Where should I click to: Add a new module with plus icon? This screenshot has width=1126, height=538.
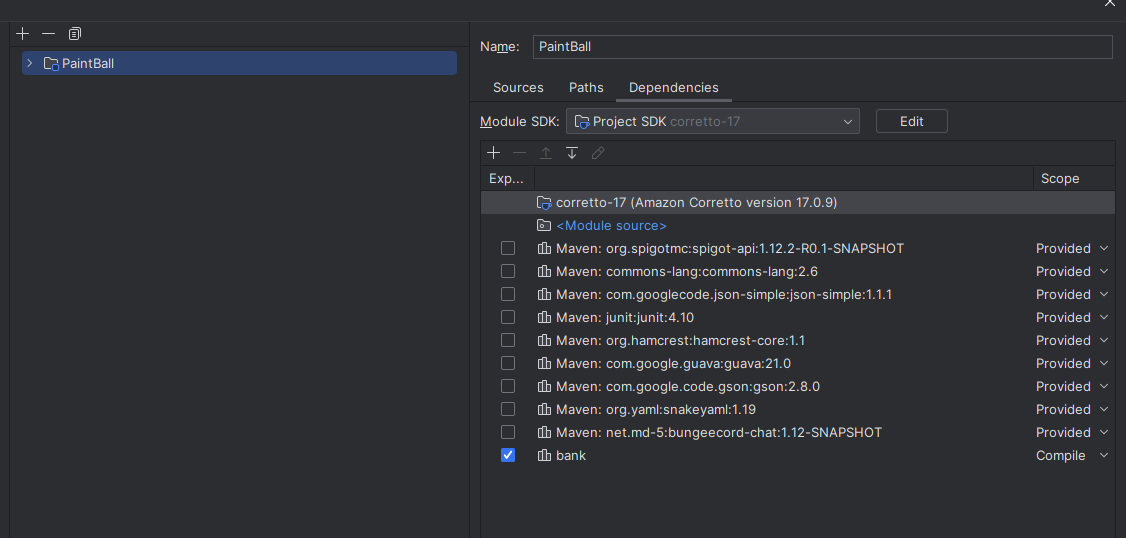(x=23, y=34)
